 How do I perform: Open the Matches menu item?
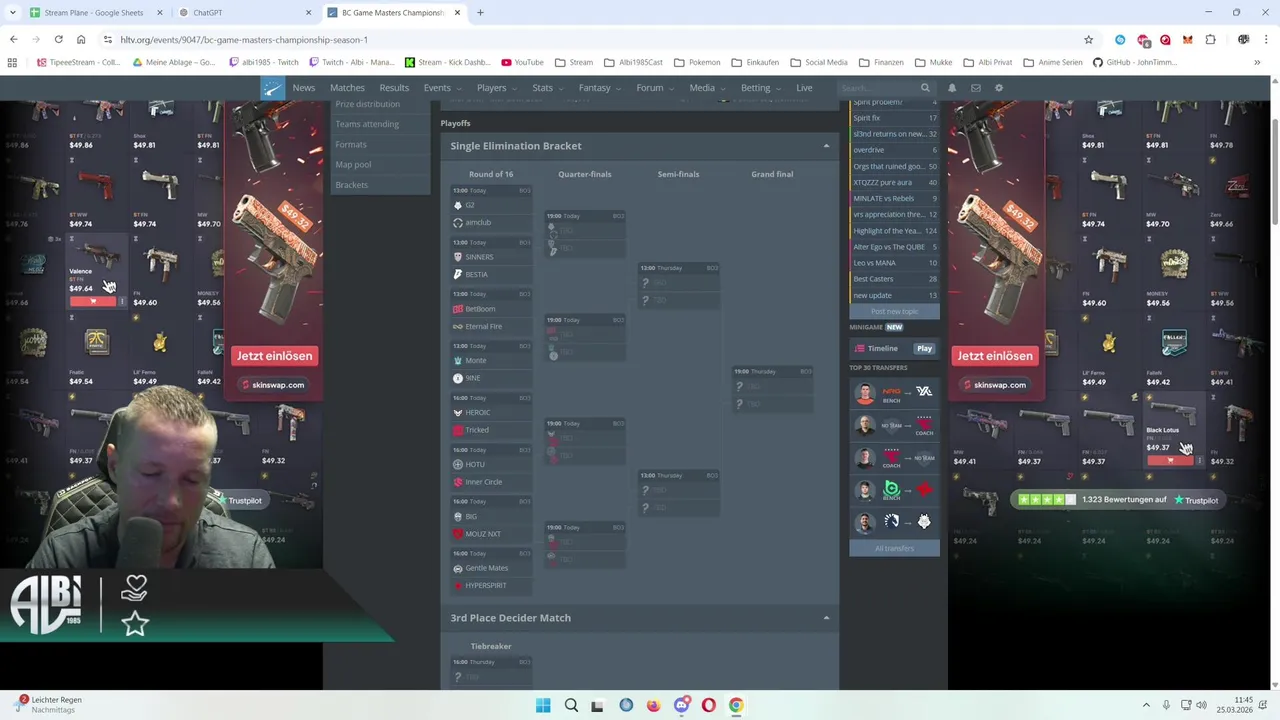pos(347,88)
